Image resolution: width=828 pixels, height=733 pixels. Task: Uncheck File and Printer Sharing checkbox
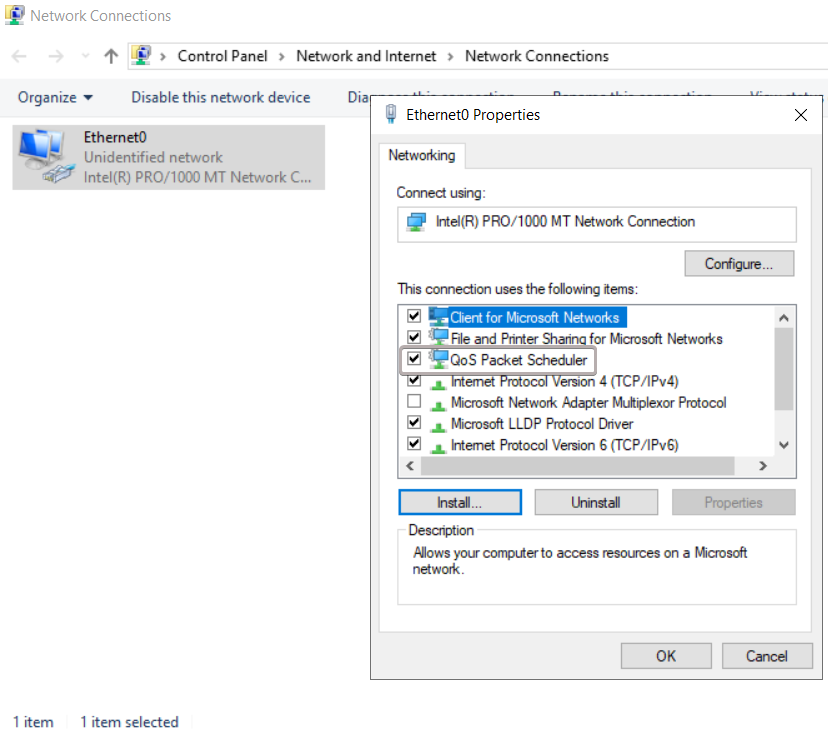click(414, 339)
